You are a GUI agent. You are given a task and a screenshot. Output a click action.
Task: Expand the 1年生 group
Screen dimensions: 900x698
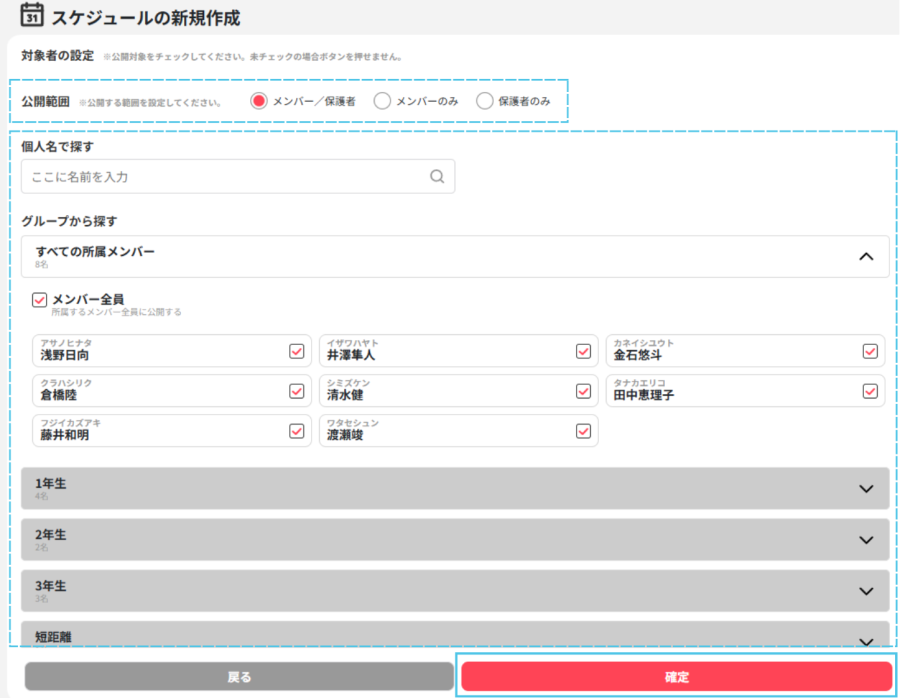(866, 489)
